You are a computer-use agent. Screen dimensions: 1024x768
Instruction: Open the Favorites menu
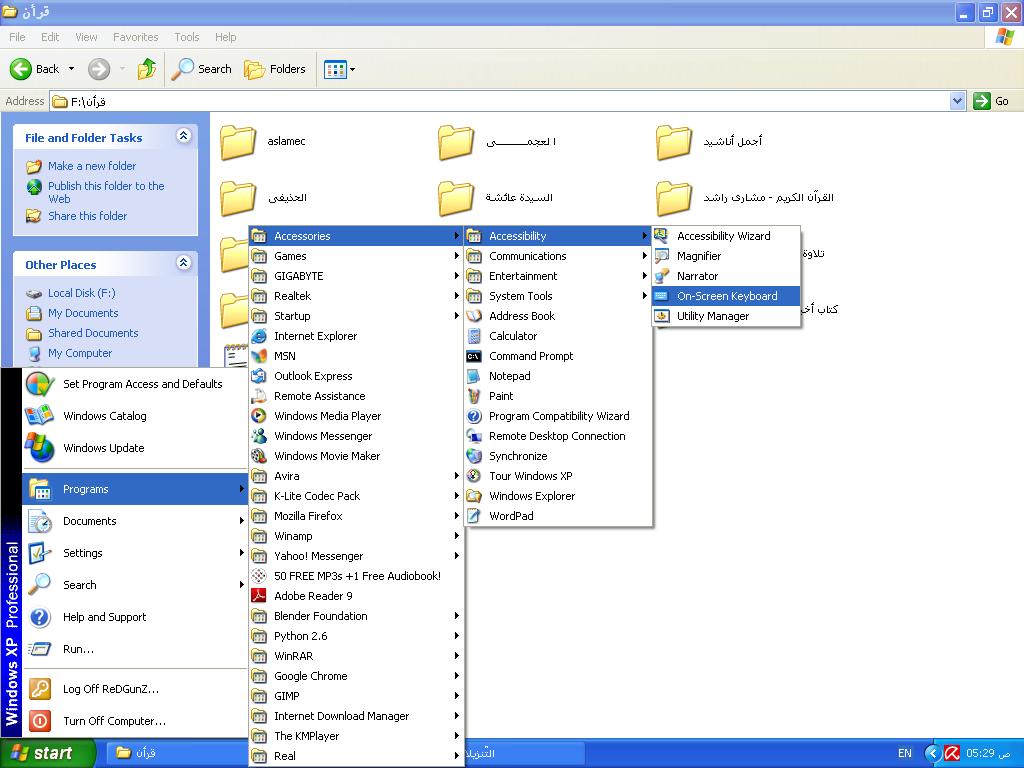[x=136, y=37]
